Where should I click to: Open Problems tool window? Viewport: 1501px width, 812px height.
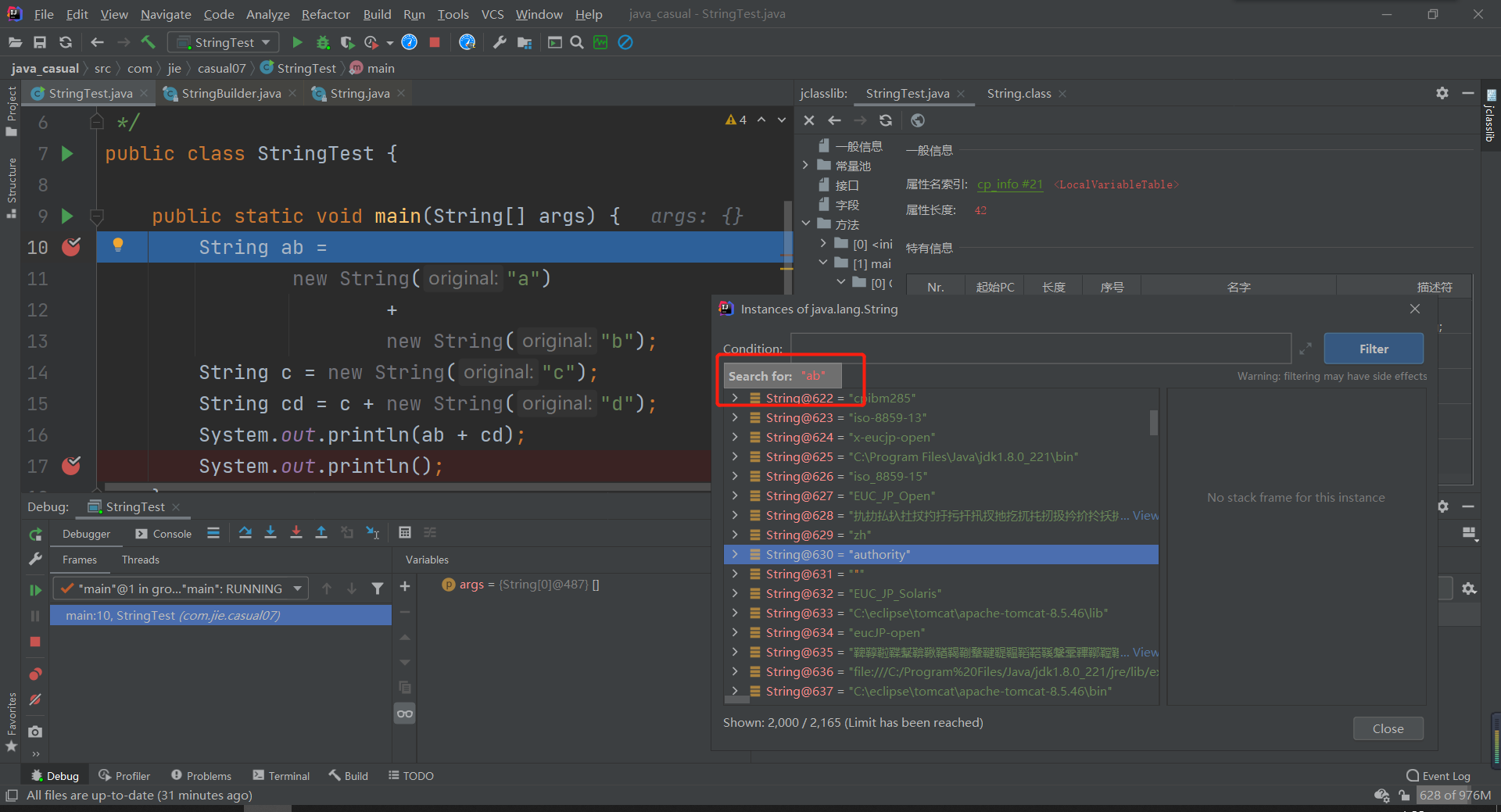pyautogui.click(x=202, y=775)
